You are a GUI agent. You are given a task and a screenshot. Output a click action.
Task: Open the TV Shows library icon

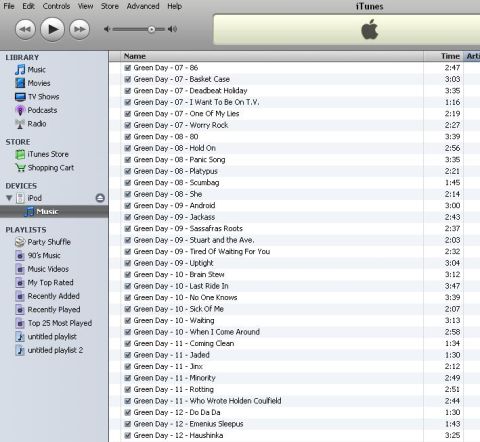coord(20,97)
